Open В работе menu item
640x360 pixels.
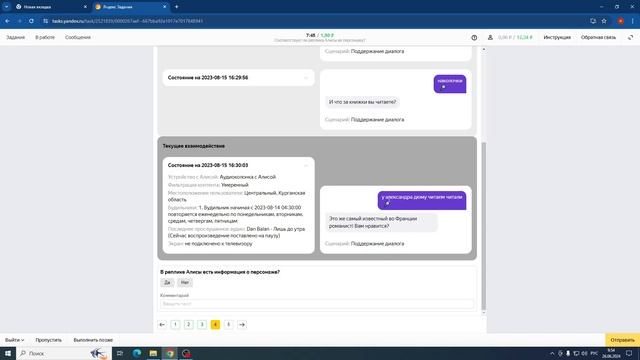[x=45, y=37]
